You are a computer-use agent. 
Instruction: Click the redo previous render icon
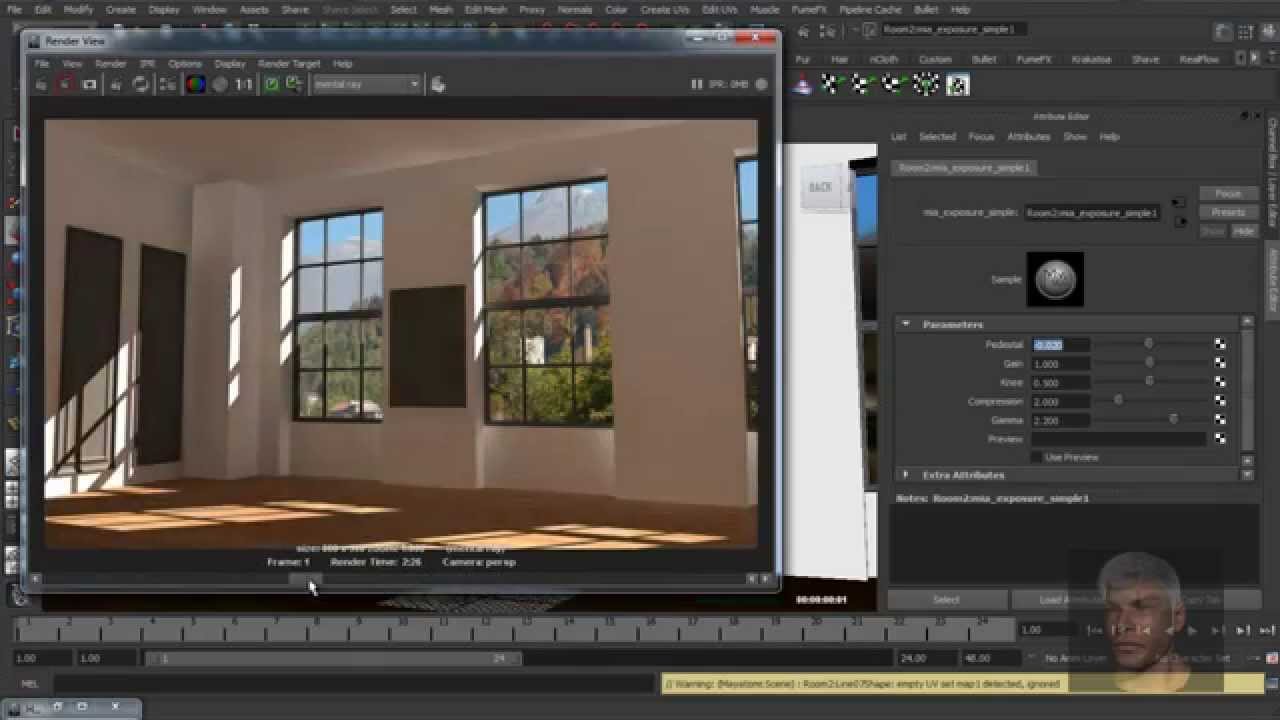(41, 85)
